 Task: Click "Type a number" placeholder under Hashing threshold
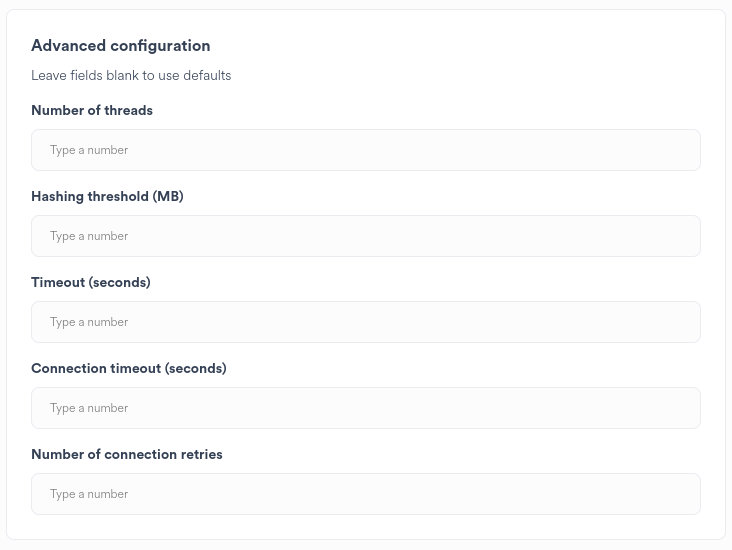(89, 236)
